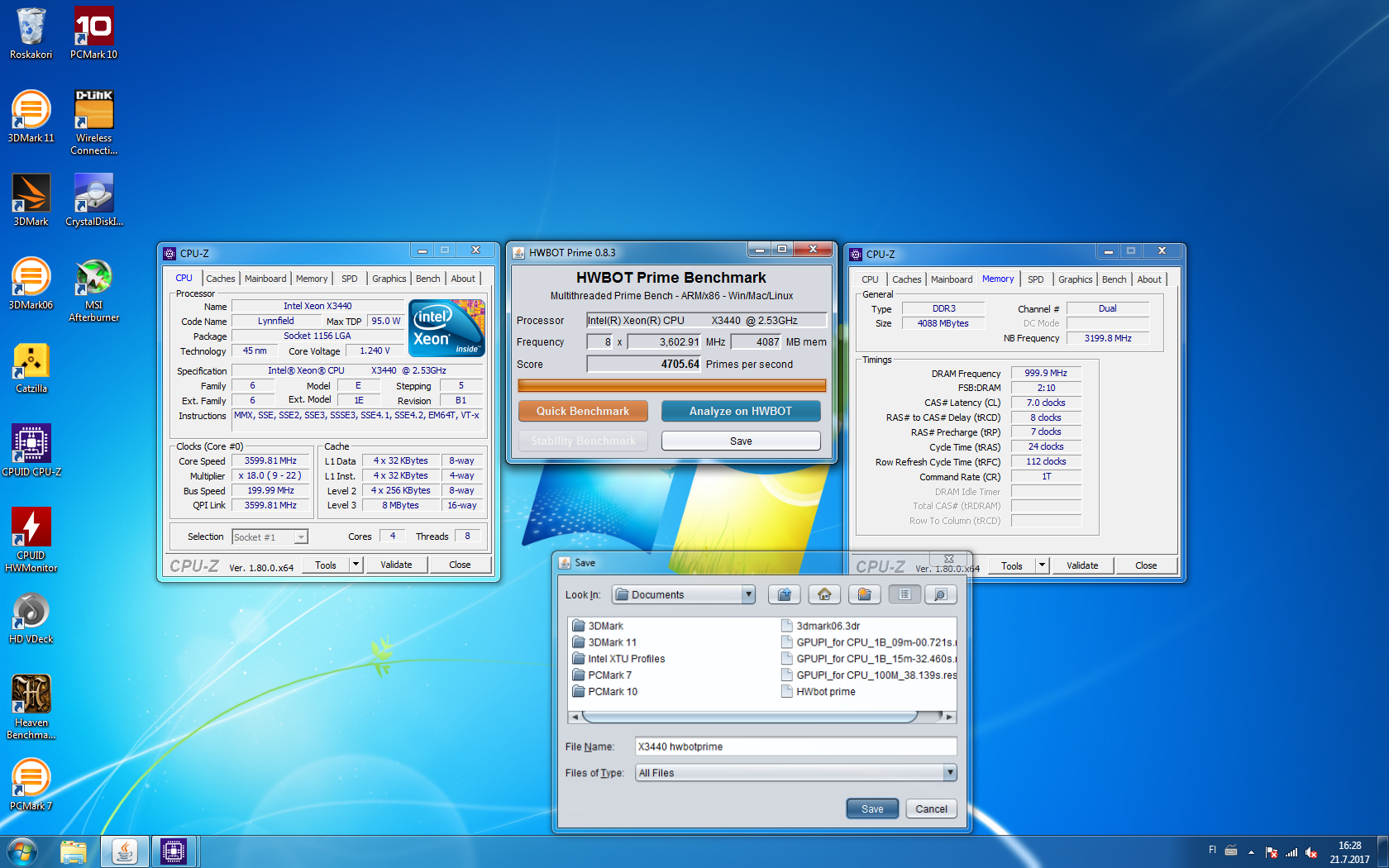Click Close button in right CPU-Z window
Viewport: 1389px width, 868px height.
pos(1146,565)
